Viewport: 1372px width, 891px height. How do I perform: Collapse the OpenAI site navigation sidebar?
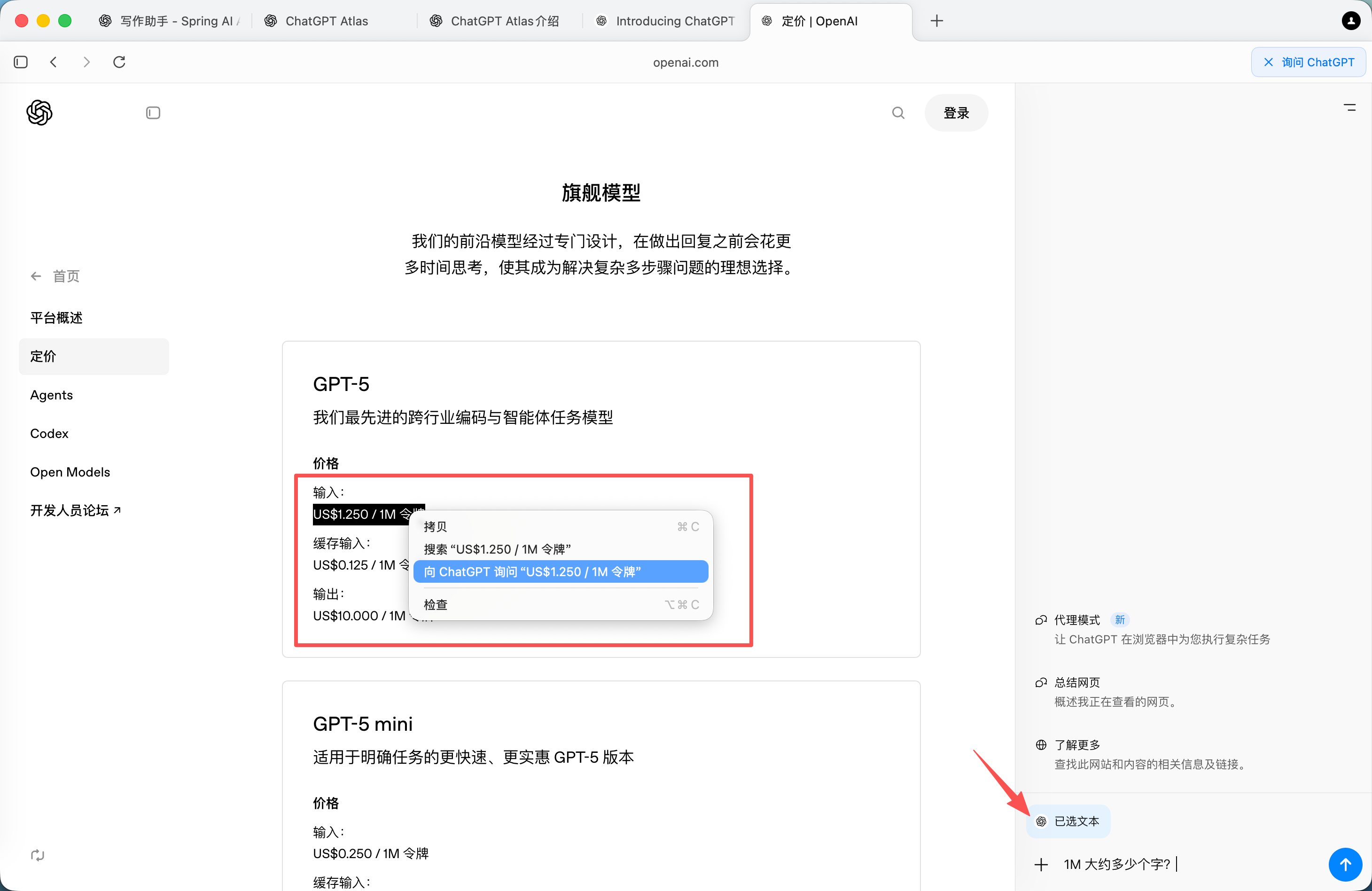(x=153, y=112)
